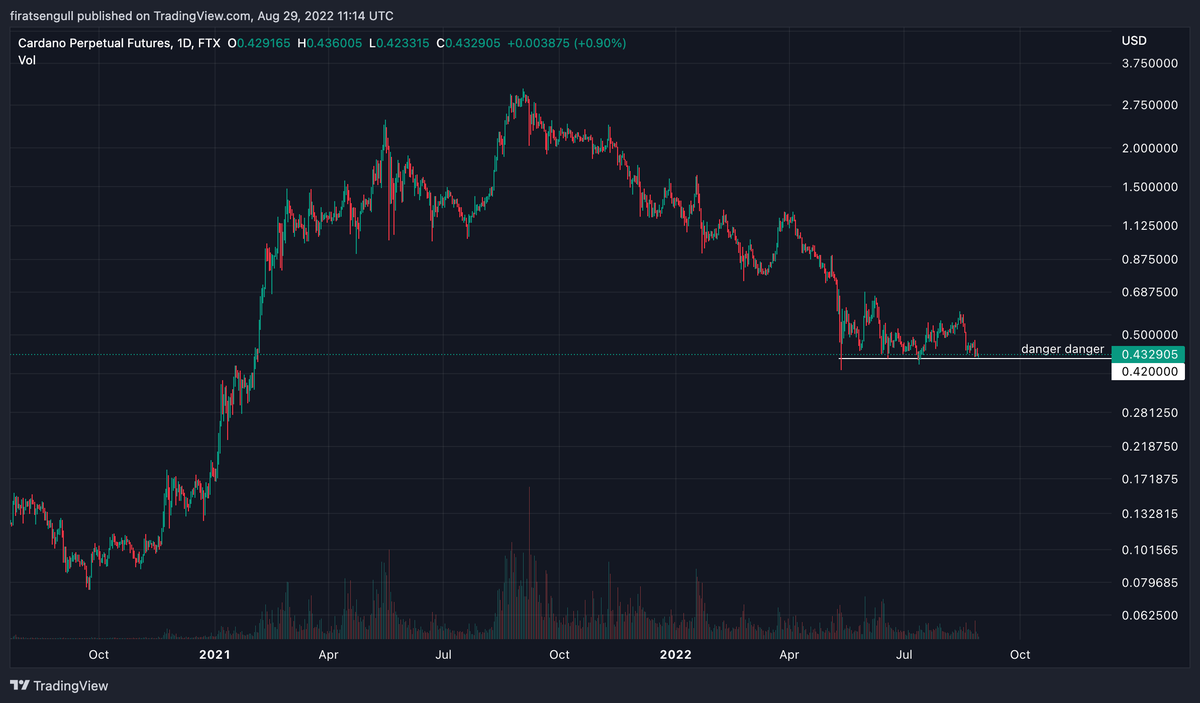Select the white horizontal support line at 0.42
Image resolution: width=1200 pixels, height=703 pixels.
point(975,357)
